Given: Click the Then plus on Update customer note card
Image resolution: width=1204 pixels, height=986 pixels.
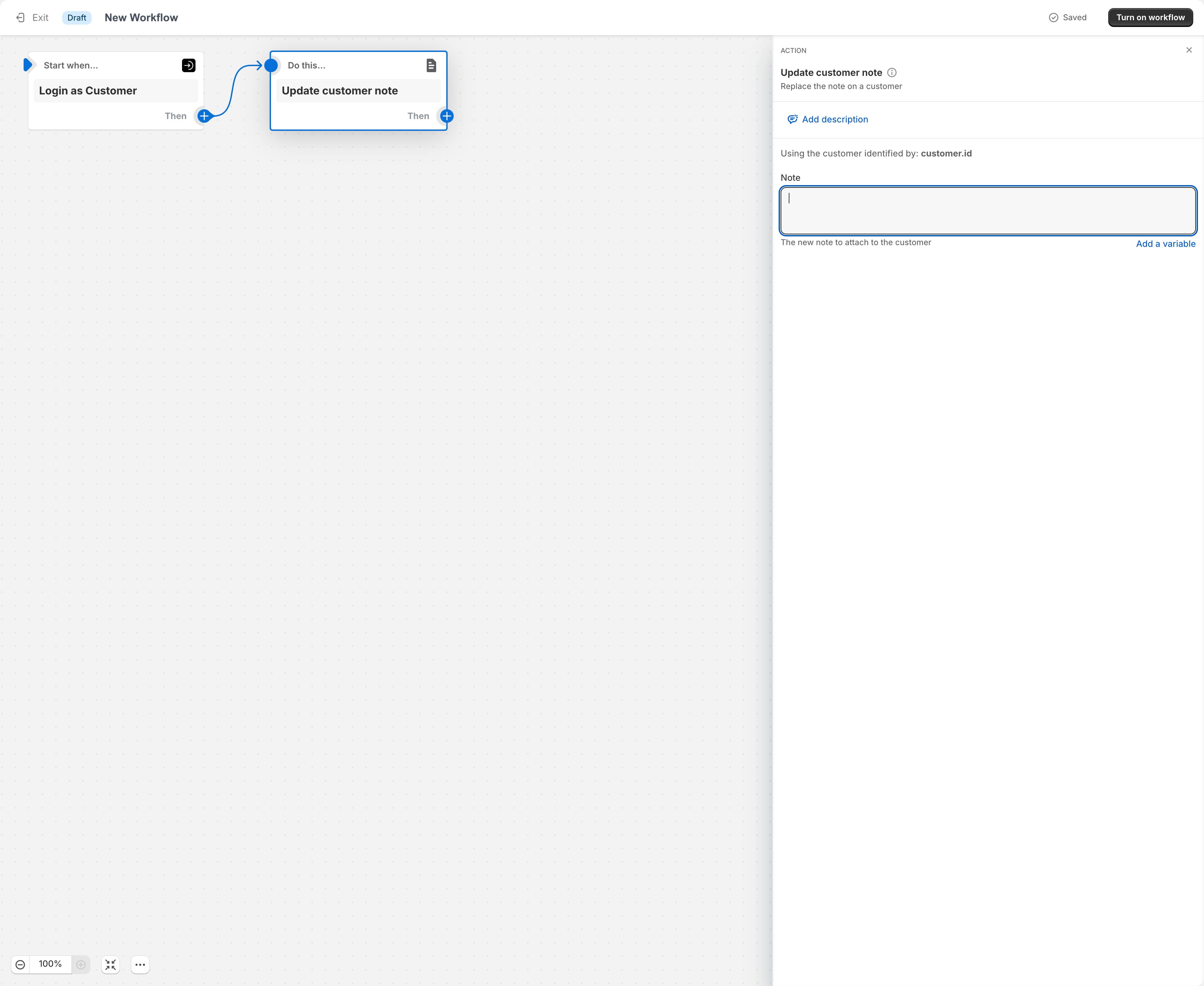Looking at the screenshot, I should coord(446,116).
